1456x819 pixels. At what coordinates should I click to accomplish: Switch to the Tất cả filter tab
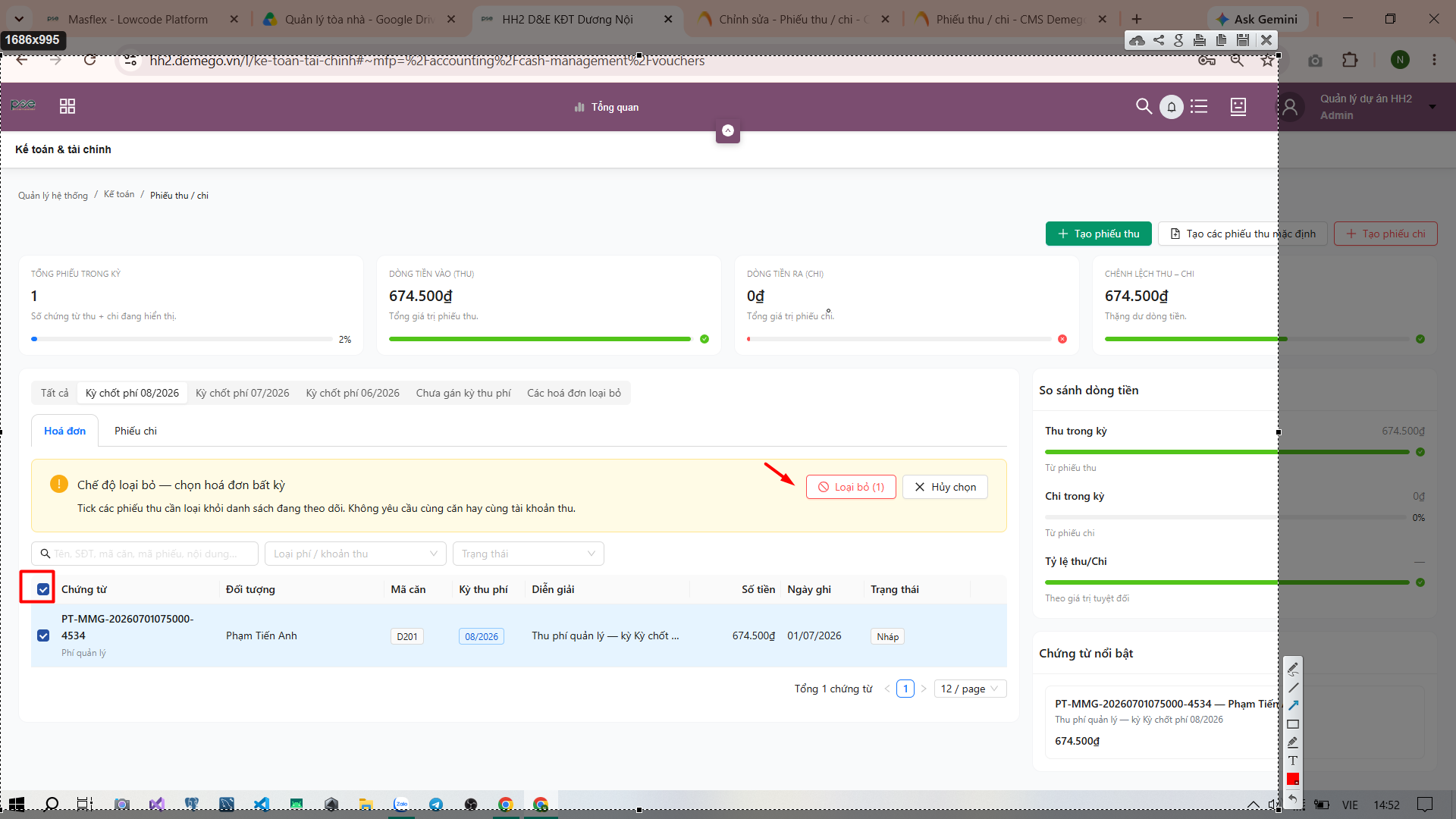click(55, 393)
